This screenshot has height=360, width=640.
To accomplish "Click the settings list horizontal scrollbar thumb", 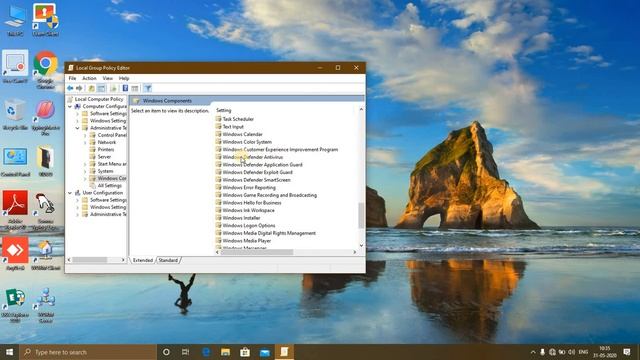I will click(257, 252).
